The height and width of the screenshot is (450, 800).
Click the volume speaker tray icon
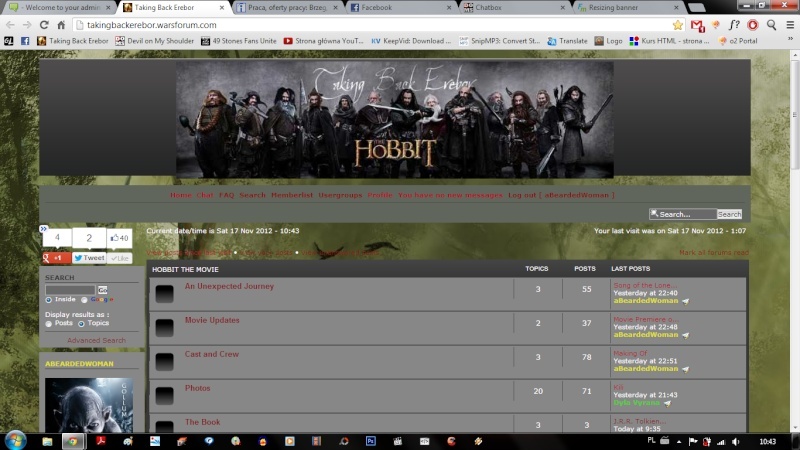pos(735,442)
